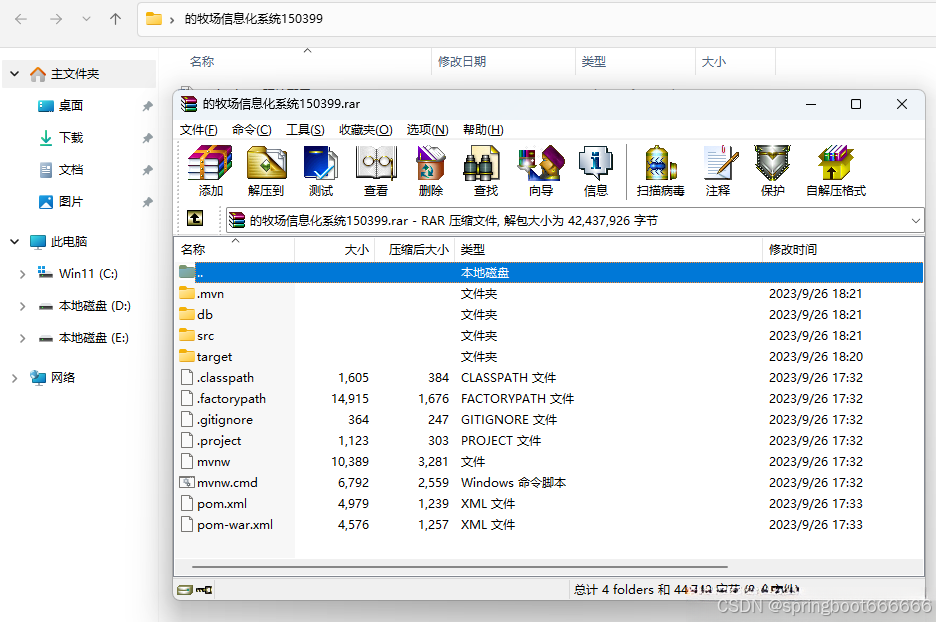This screenshot has width=936, height=622.
Task: Select the src folder row
Action: (x=549, y=335)
